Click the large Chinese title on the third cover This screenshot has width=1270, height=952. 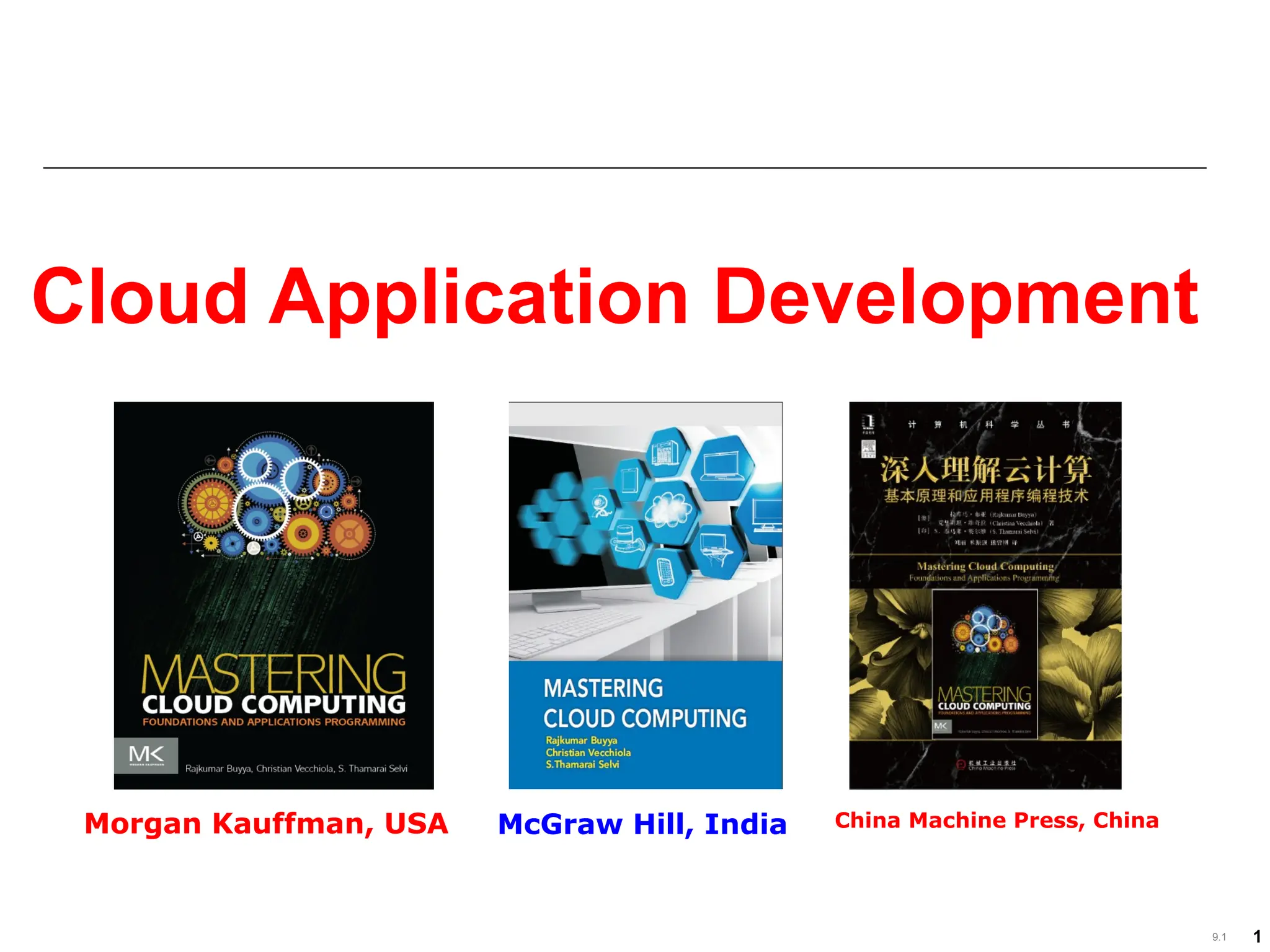tap(985, 469)
